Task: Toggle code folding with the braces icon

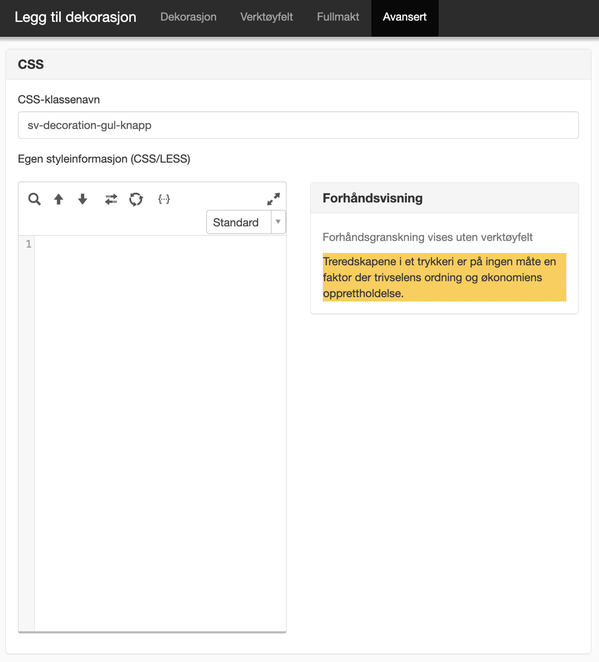Action: [x=164, y=199]
